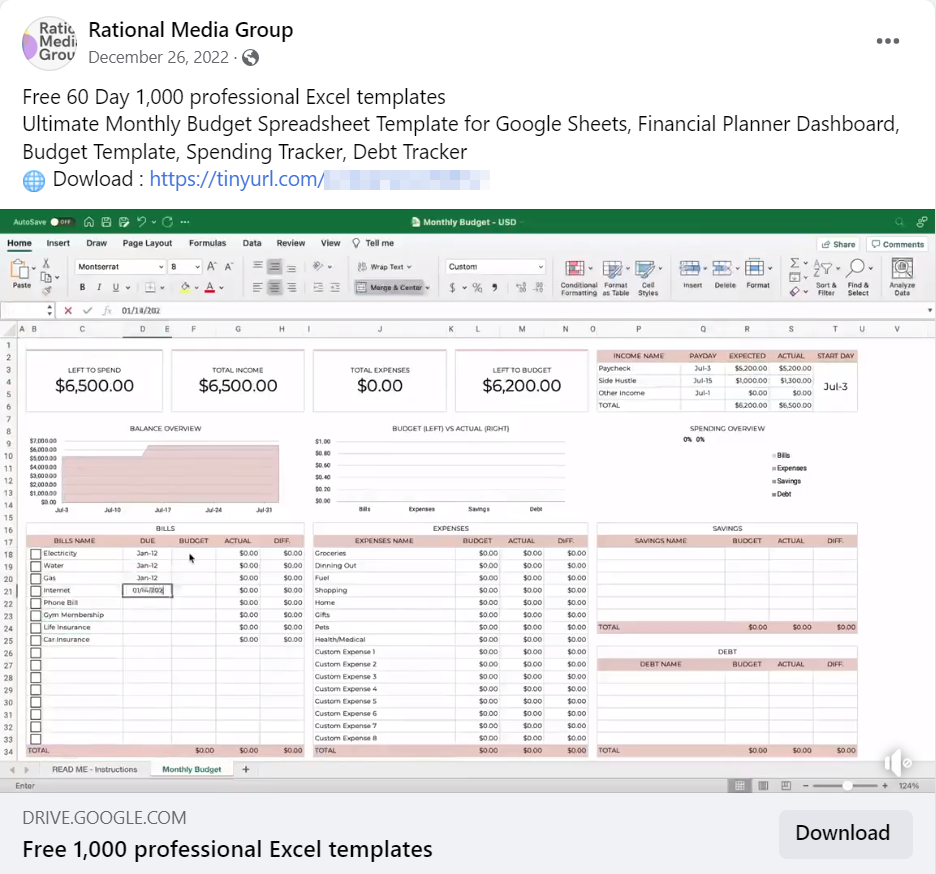Switch to the Formulas ribbon tab

click(207, 243)
